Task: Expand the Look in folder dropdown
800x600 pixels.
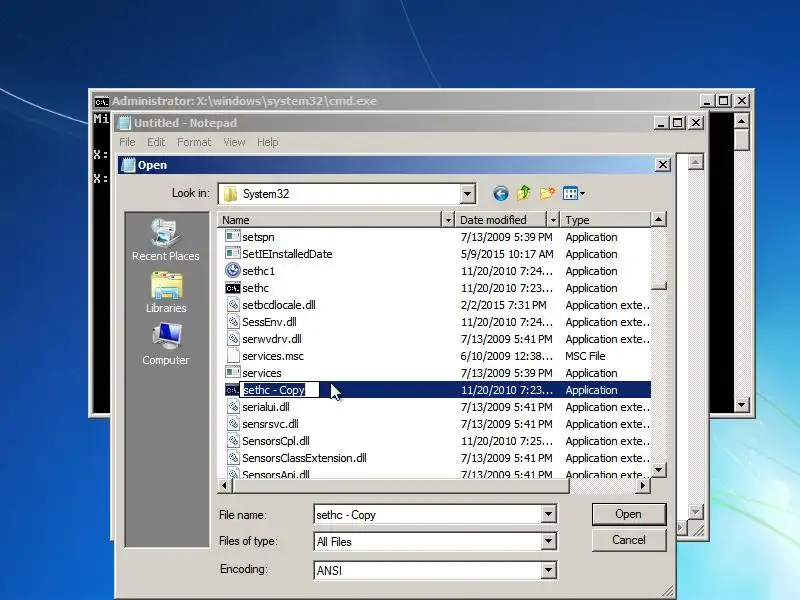Action: [467, 194]
